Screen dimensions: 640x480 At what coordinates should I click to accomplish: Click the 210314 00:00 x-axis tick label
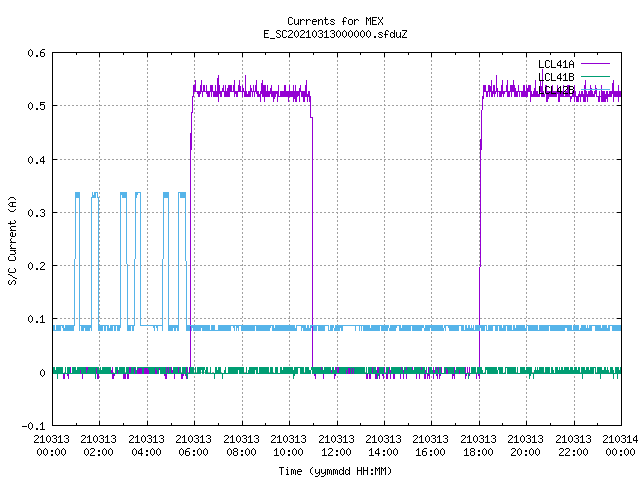(620, 445)
